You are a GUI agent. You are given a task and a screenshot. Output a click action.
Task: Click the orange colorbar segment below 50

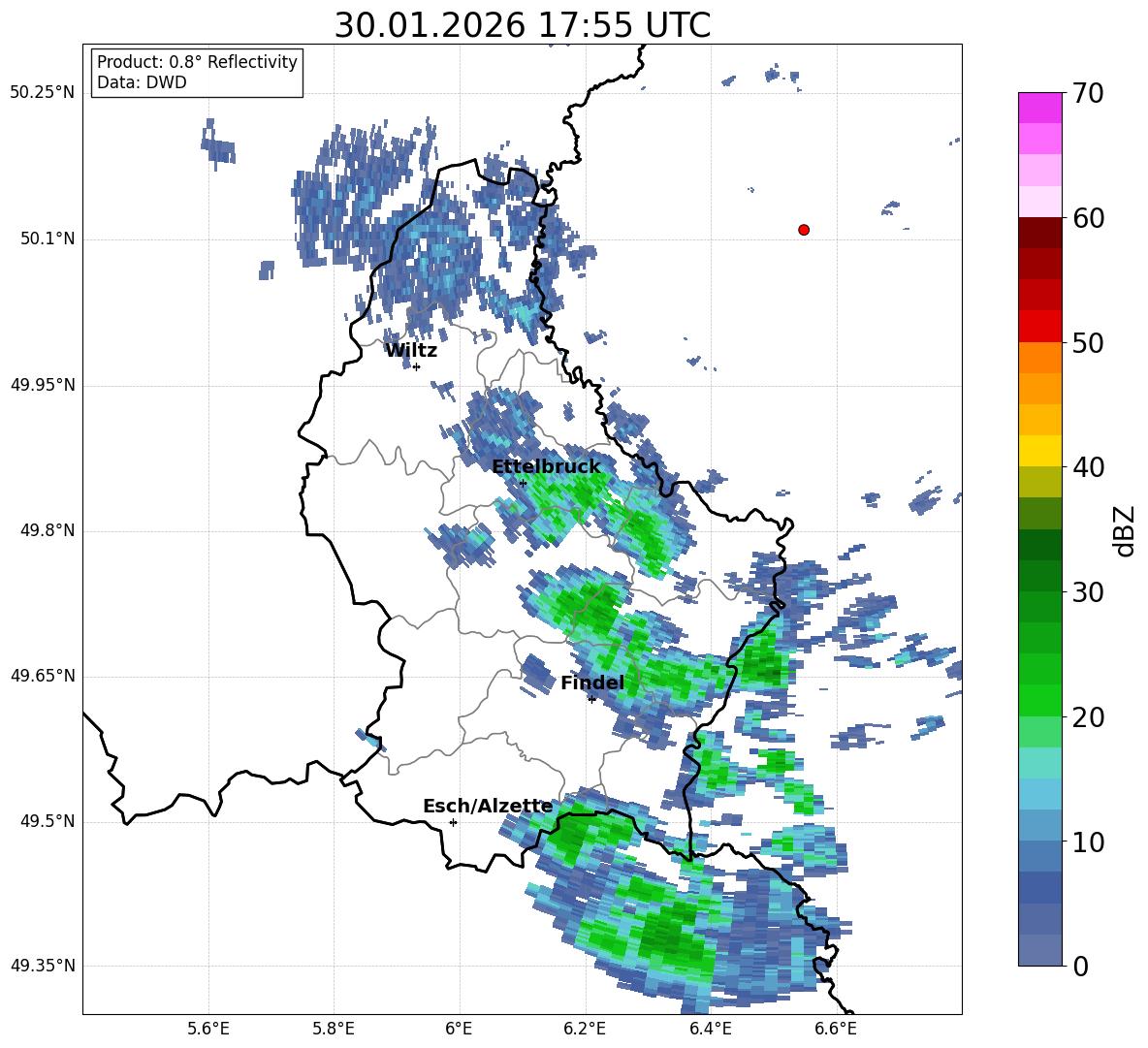click(x=1039, y=357)
